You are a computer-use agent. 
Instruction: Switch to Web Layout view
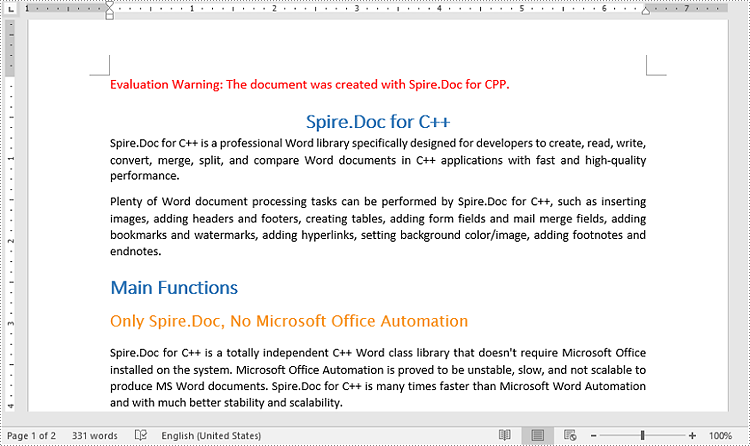pos(570,435)
